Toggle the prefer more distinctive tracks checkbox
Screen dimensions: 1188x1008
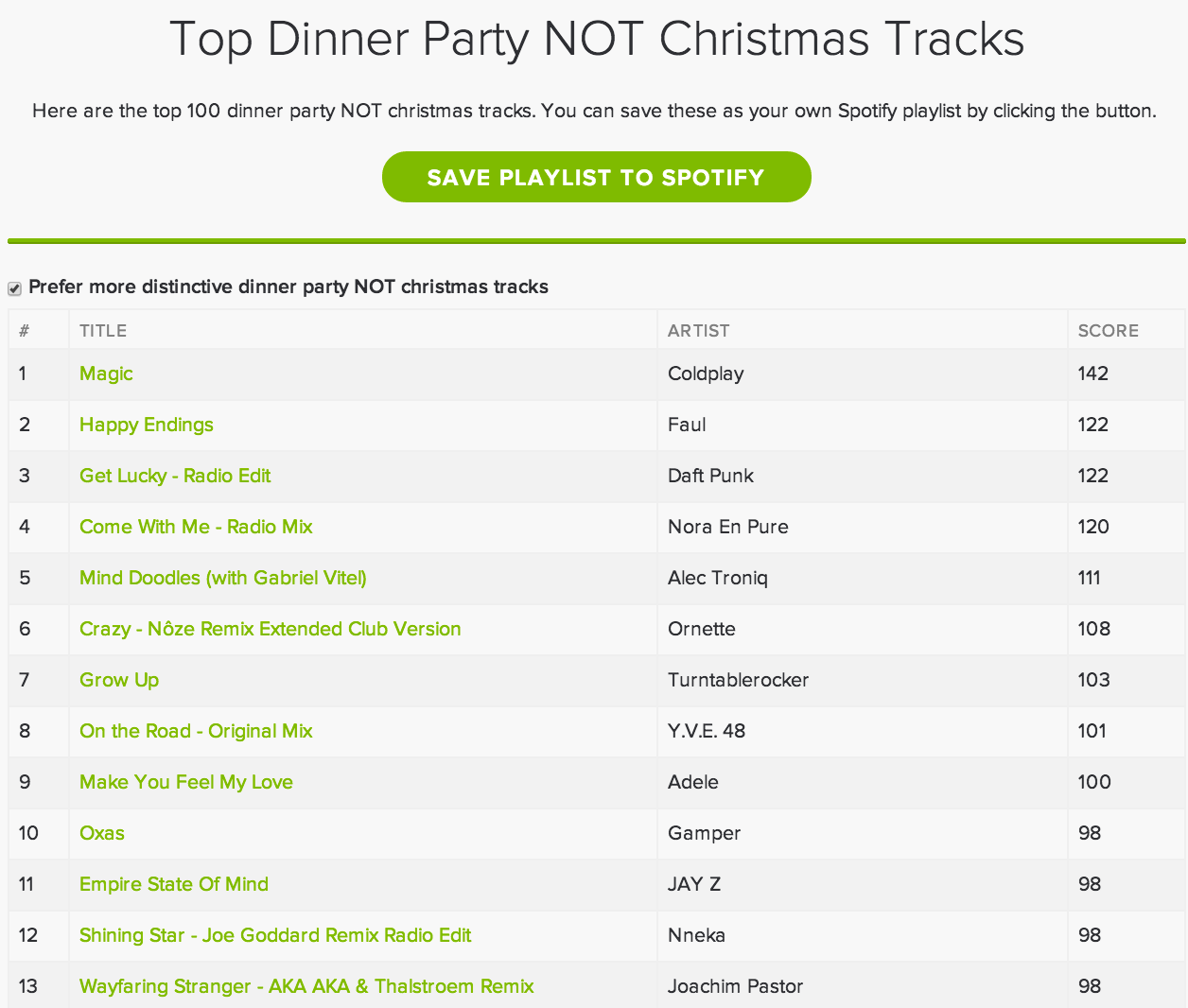click(15, 288)
